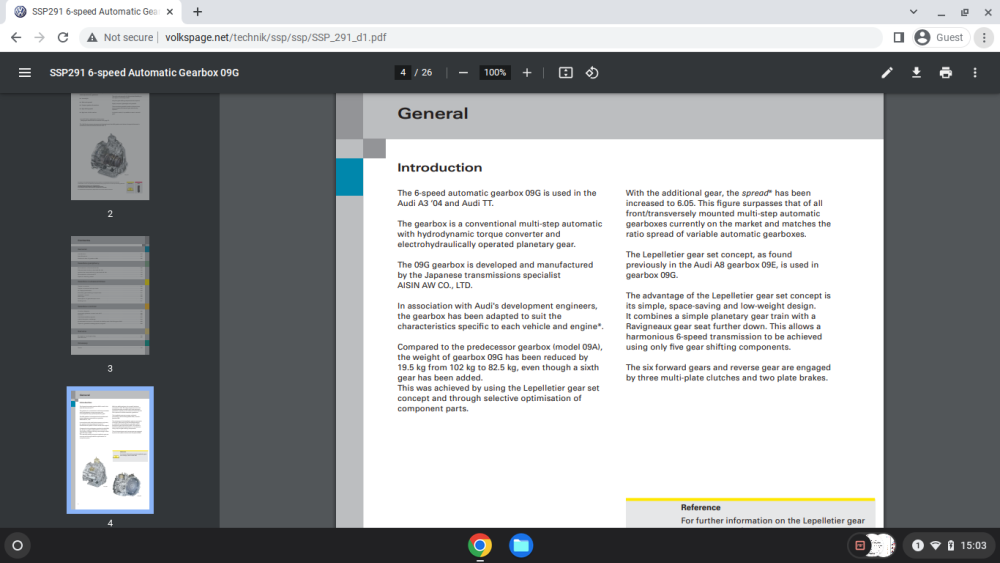This screenshot has width=1000, height=563.
Task: Open the status tray clock 15:03
Action: coord(973,545)
